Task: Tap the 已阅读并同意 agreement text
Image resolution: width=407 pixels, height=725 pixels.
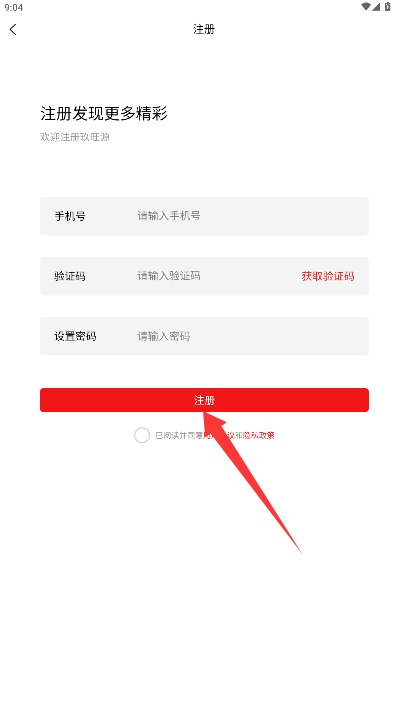Action: pyautogui.click(x=179, y=435)
